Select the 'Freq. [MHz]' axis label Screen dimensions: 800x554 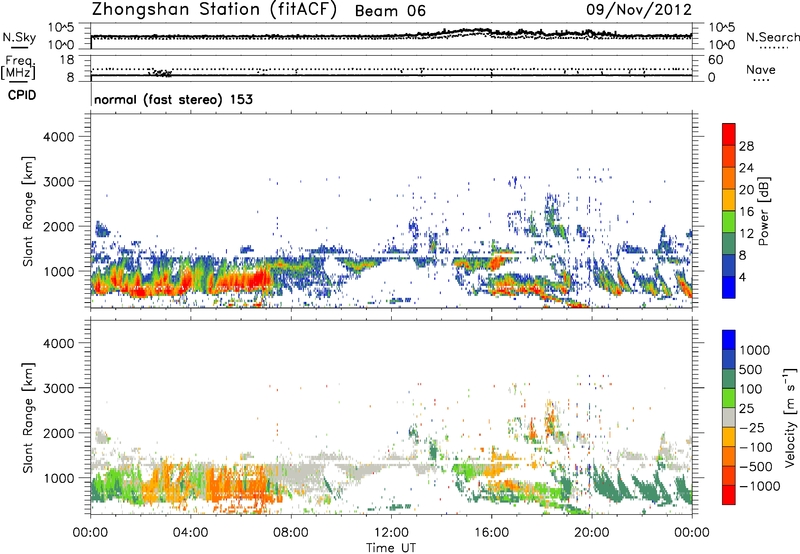pos(18,68)
